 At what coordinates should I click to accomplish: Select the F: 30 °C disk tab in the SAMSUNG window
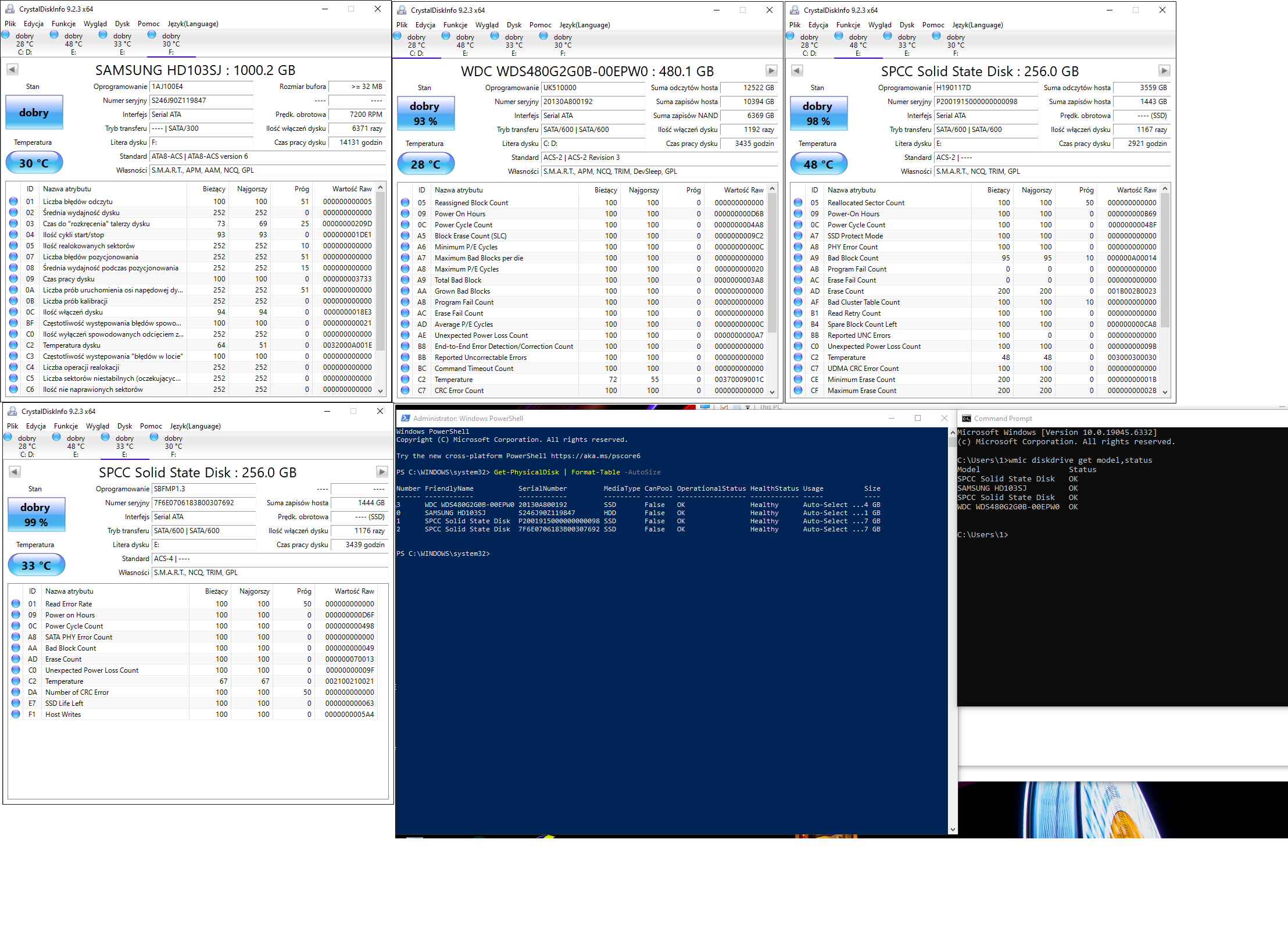(x=171, y=44)
